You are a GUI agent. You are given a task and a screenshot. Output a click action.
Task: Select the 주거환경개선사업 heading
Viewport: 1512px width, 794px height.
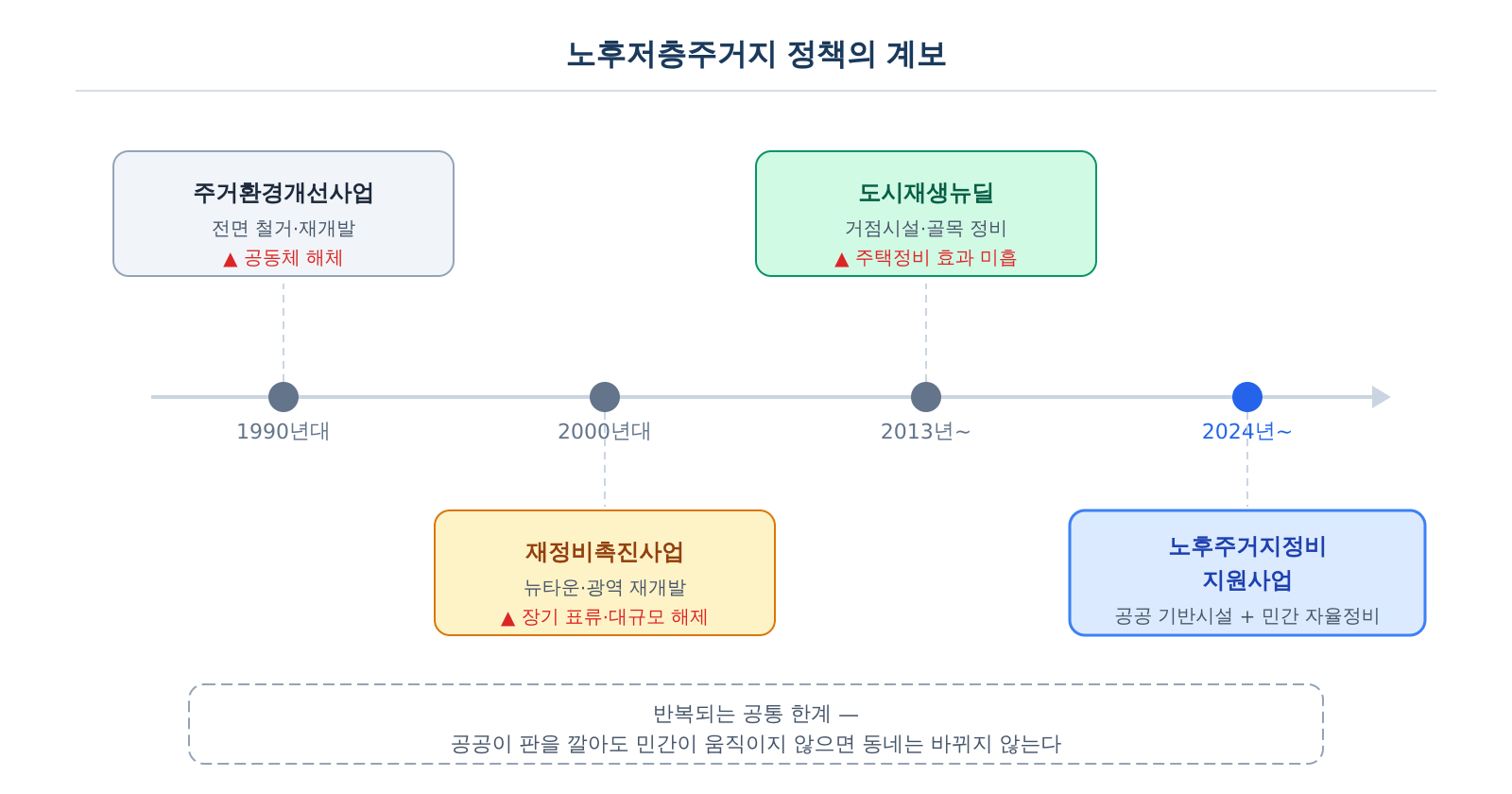(283, 193)
